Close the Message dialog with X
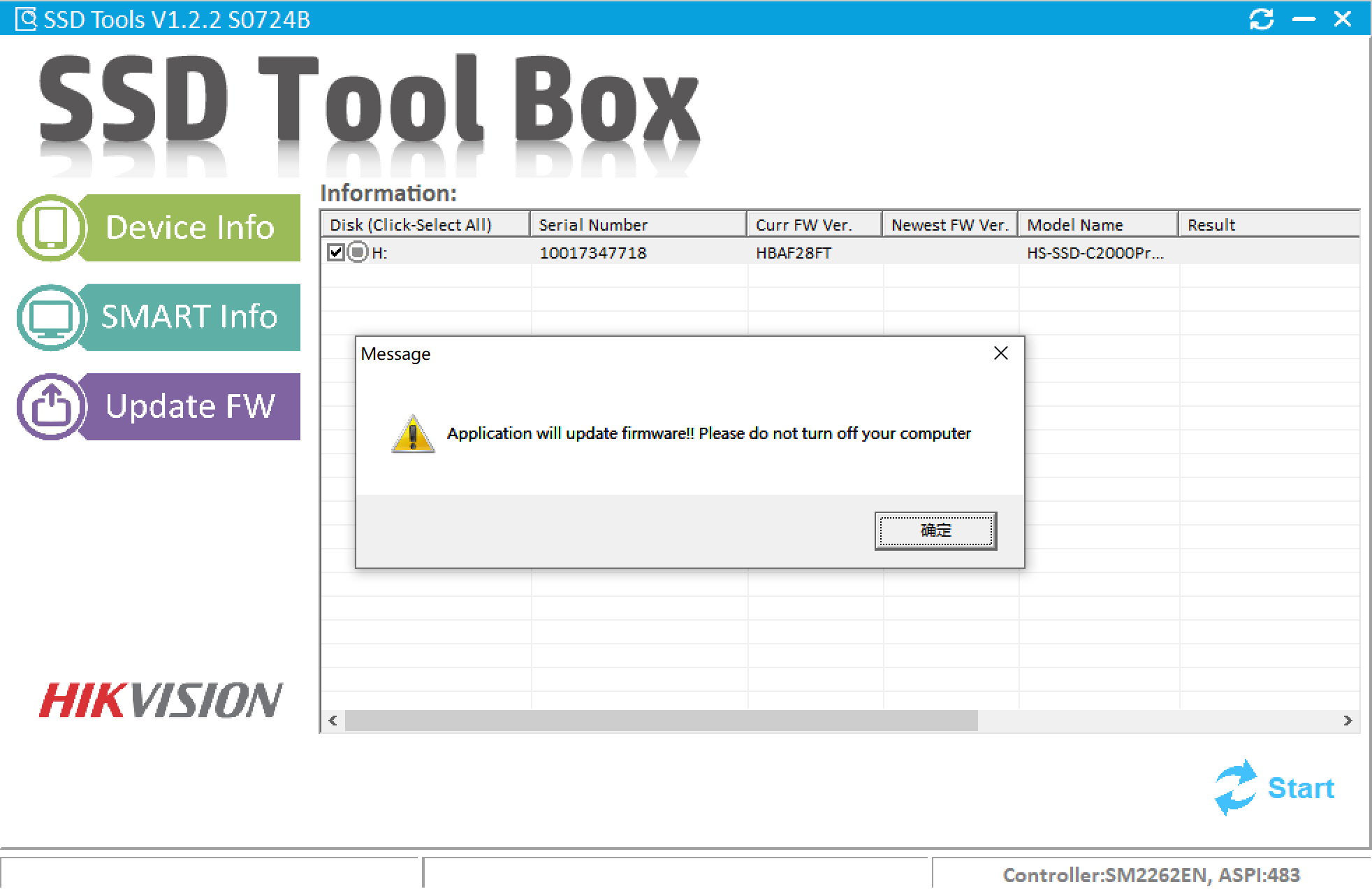Image resolution: width=1372 pixels, height=889 pixels. pyautogui.click(x=1000, y=354)
